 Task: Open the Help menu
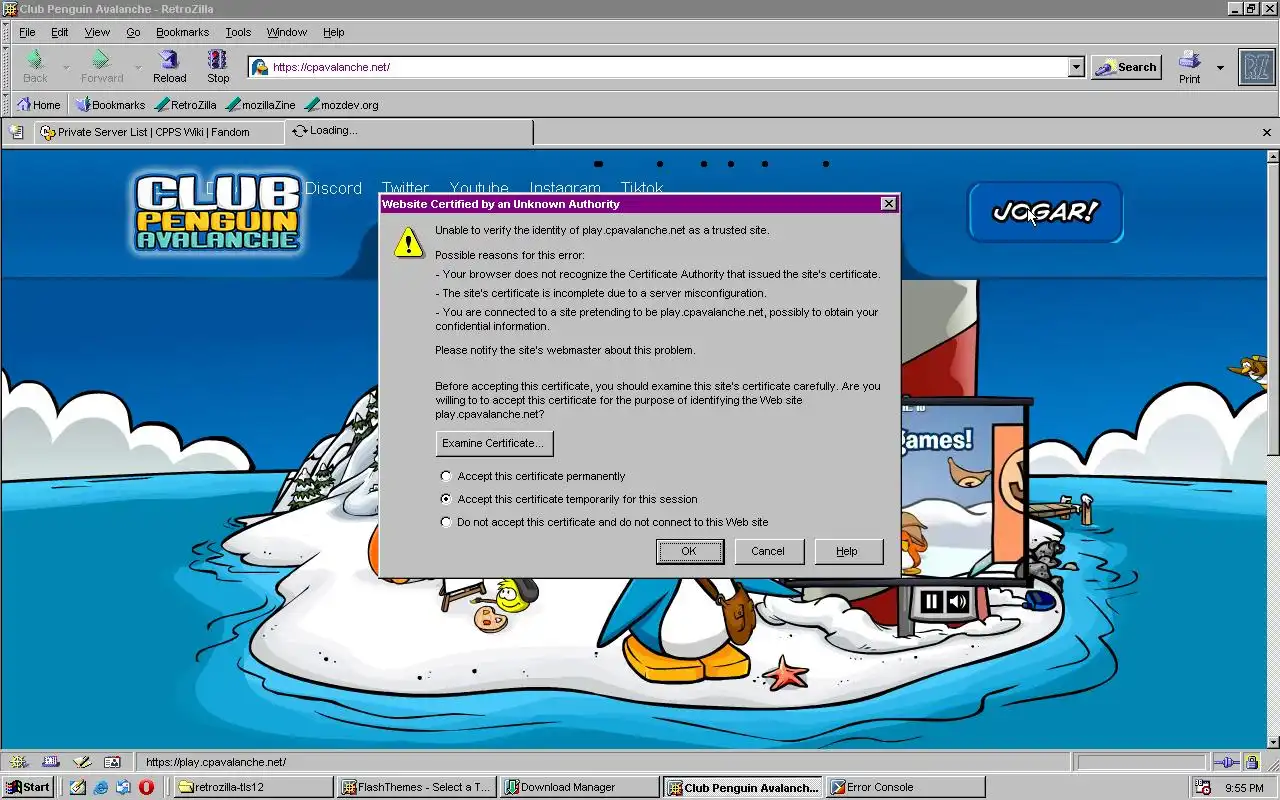point(334,32)
